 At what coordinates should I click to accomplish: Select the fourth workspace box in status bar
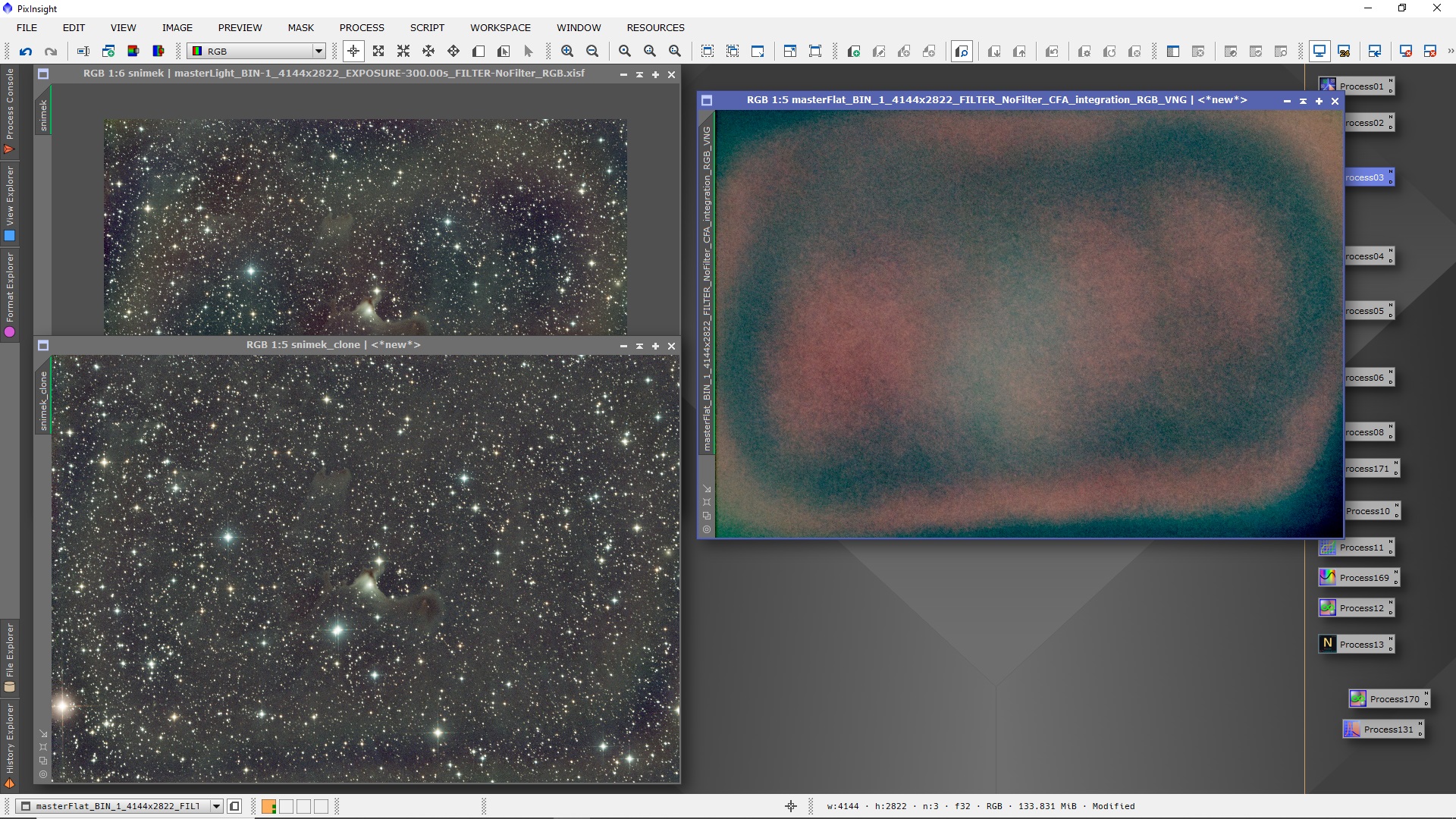(322, 806)
